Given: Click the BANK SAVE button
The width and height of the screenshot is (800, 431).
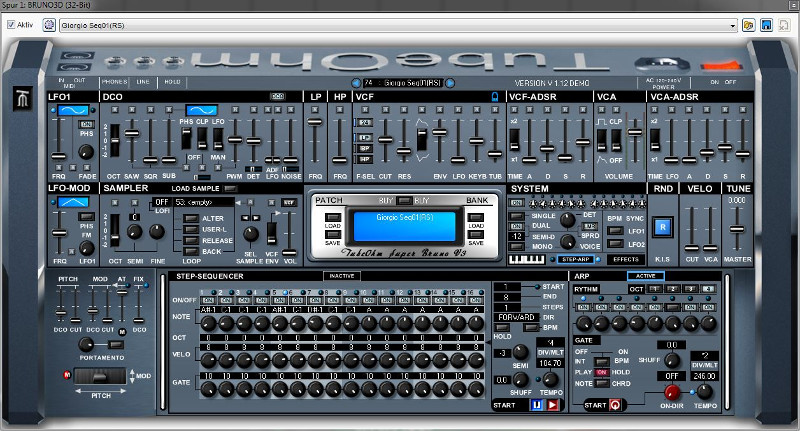Looking at the screenshot, I should 476,234.
